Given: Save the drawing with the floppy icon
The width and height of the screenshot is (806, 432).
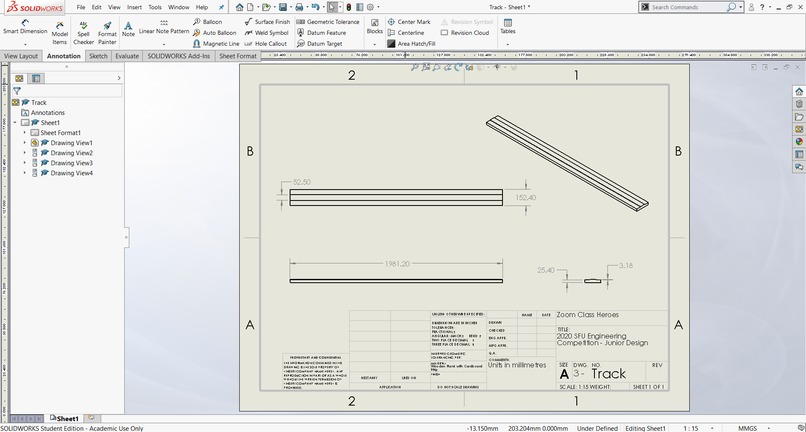Looking at the screenshot, I should coord(283,7).
